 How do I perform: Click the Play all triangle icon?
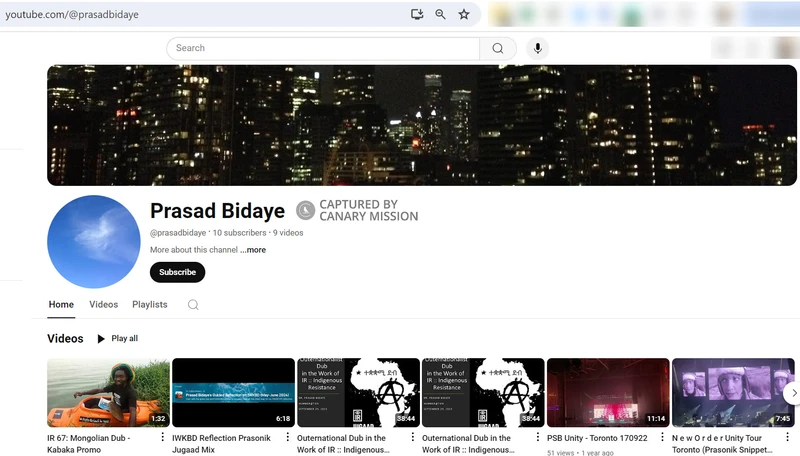[101, 339]
